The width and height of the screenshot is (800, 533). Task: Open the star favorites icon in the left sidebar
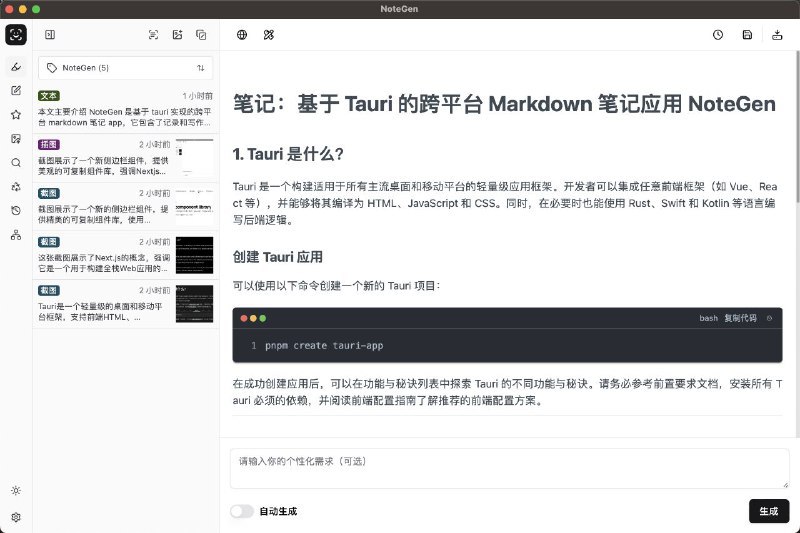[x=15, y=115]
